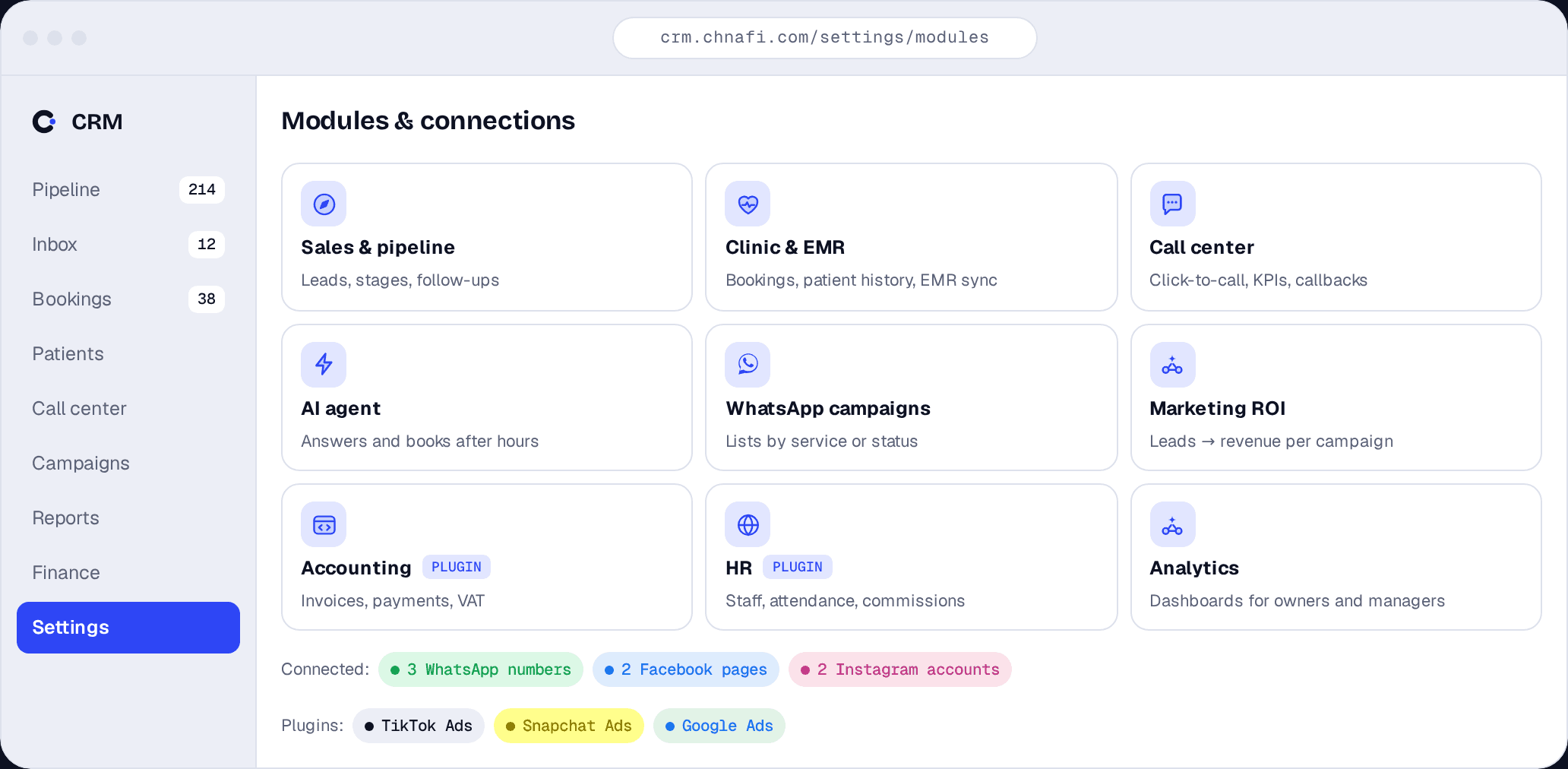Click the CRM logo icon in sidebar
Viewport: 1568px width, 769px height.
click(44, 122)
